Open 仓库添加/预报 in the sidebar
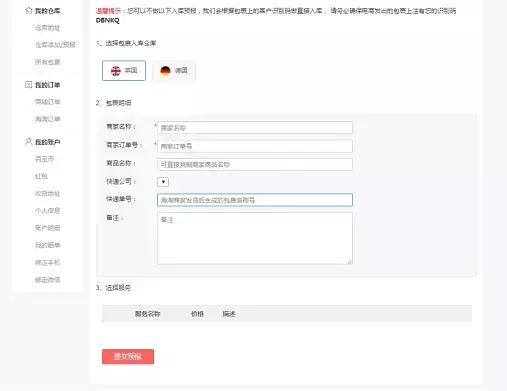Viewport: 507px width, 391px height. (x=55, y=45)
